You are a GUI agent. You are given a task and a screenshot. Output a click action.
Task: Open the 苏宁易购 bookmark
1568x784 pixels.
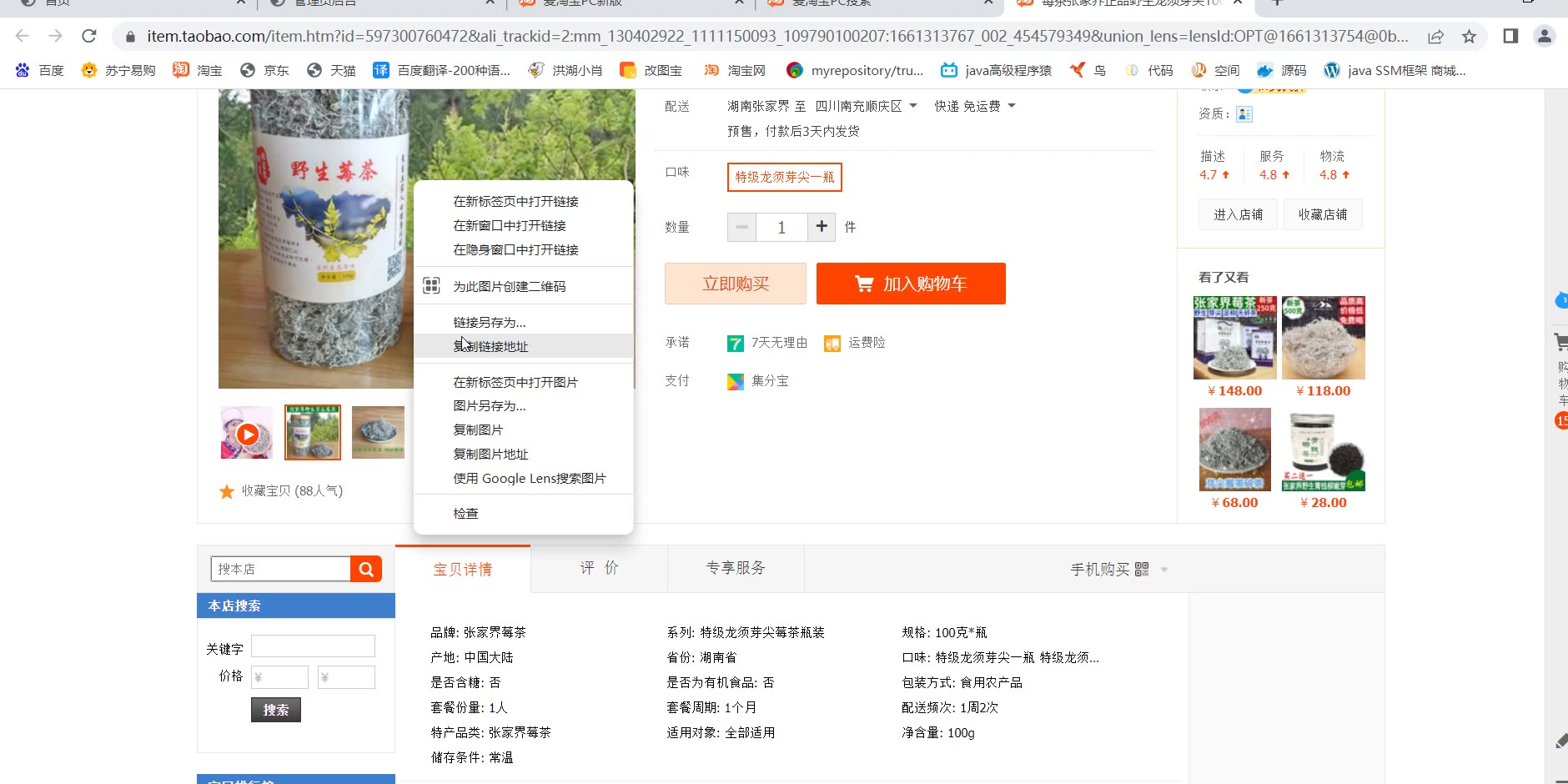point(118,70)
